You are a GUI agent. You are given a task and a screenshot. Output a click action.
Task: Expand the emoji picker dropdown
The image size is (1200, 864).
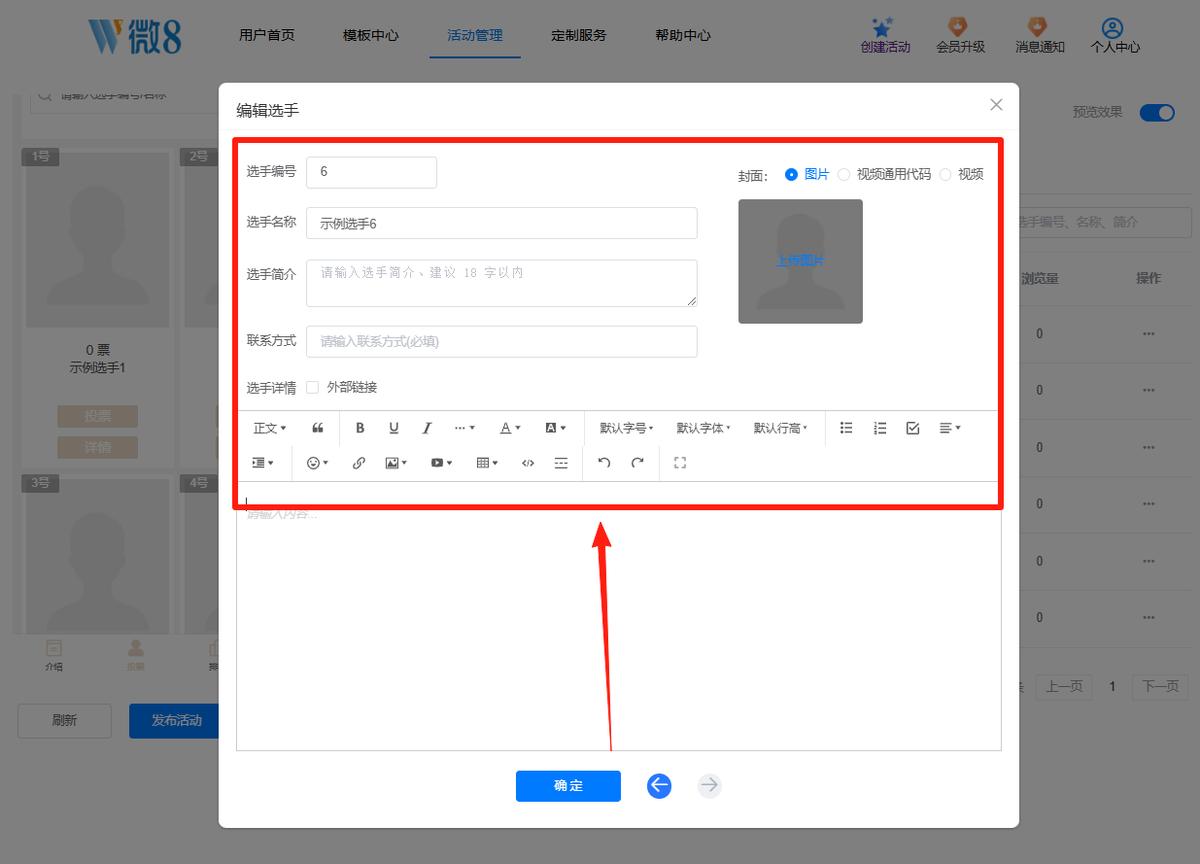[x=318, y=463]
